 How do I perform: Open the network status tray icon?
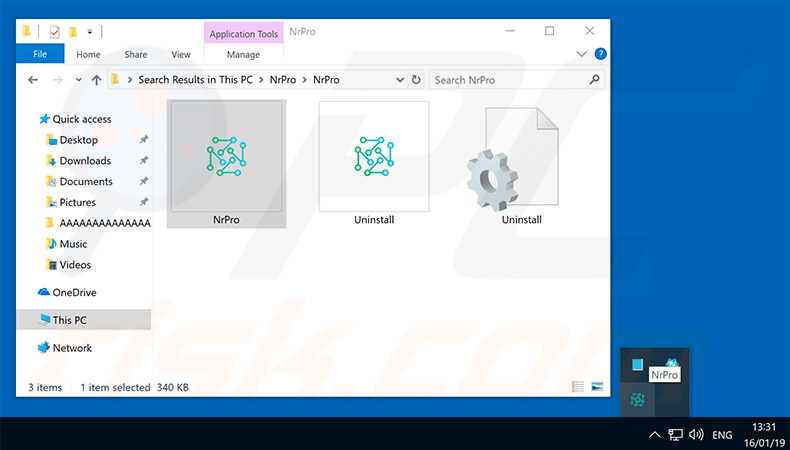[675, 434]
